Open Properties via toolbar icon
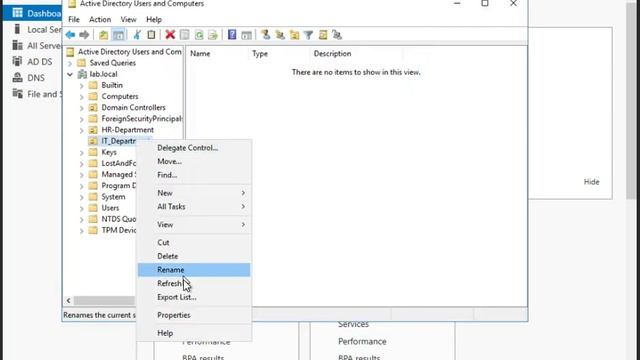 (184, 35)
